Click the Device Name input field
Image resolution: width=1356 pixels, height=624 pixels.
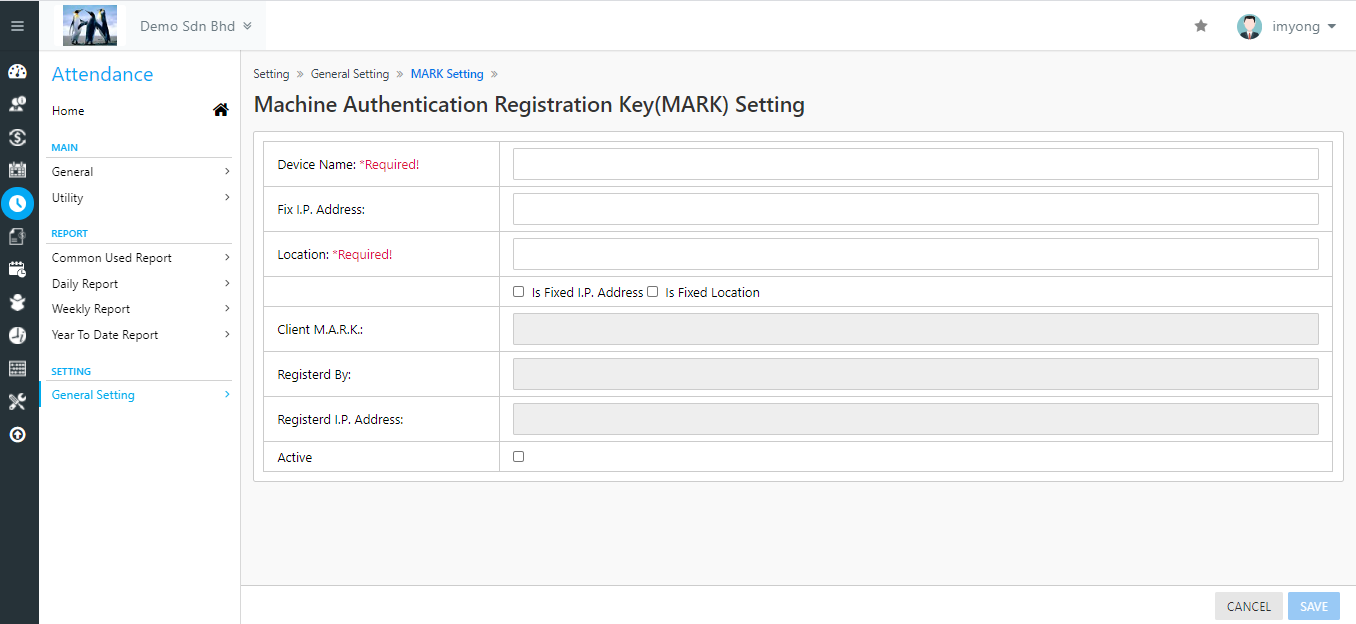tap(915, 164)
